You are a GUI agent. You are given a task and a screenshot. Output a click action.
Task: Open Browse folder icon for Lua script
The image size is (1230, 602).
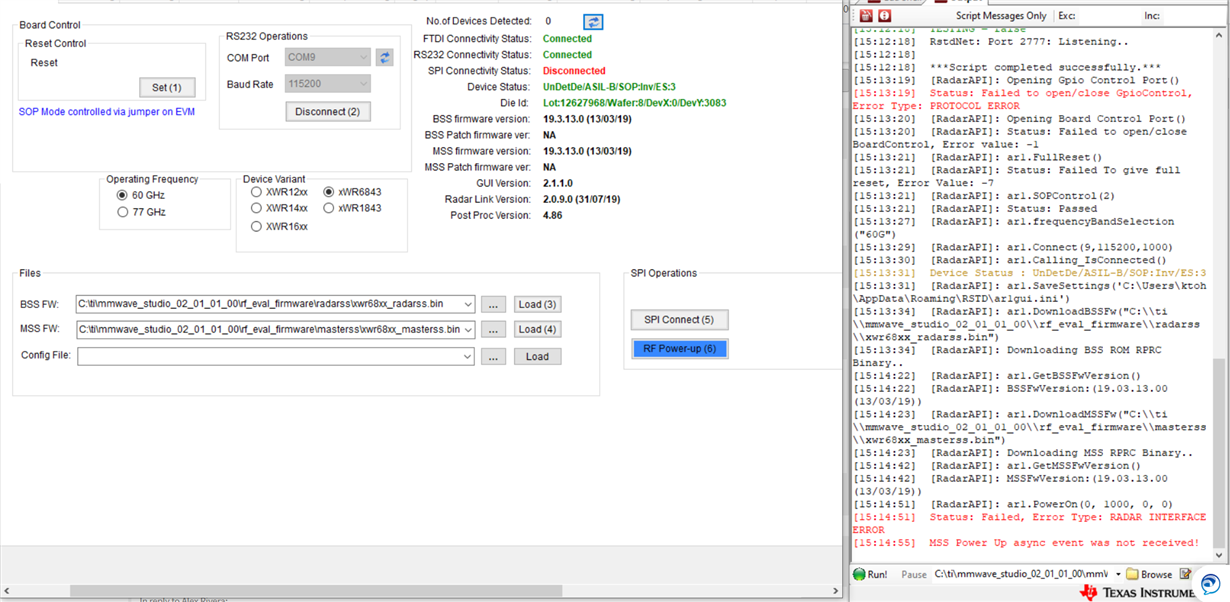click(1133, 574)
